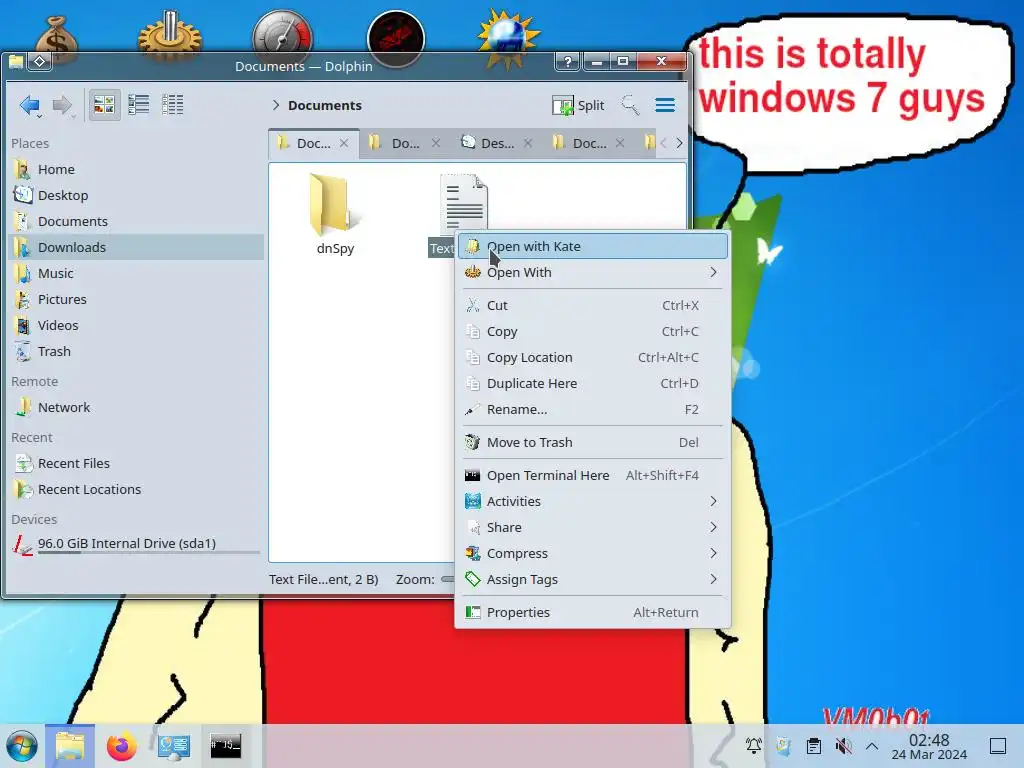Expand the Share submenu

593,528
